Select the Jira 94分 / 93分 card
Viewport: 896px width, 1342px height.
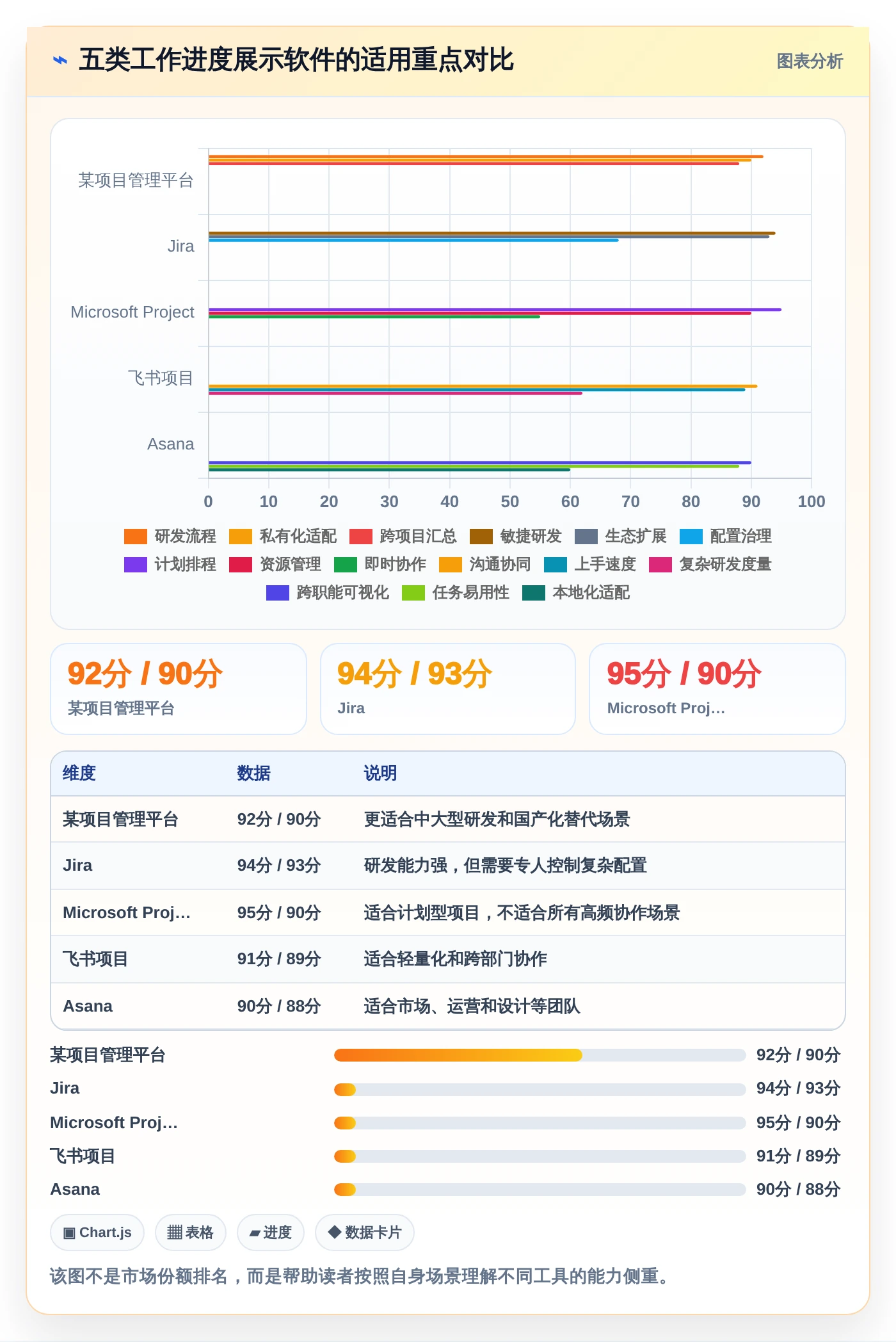[x=448, y=689]
